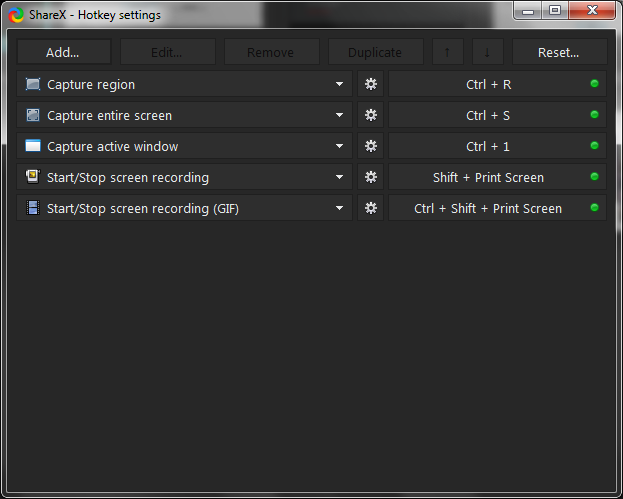Expand the Capture entire screen task dropdown
This screenshot has width=623, height=499.
339,115
